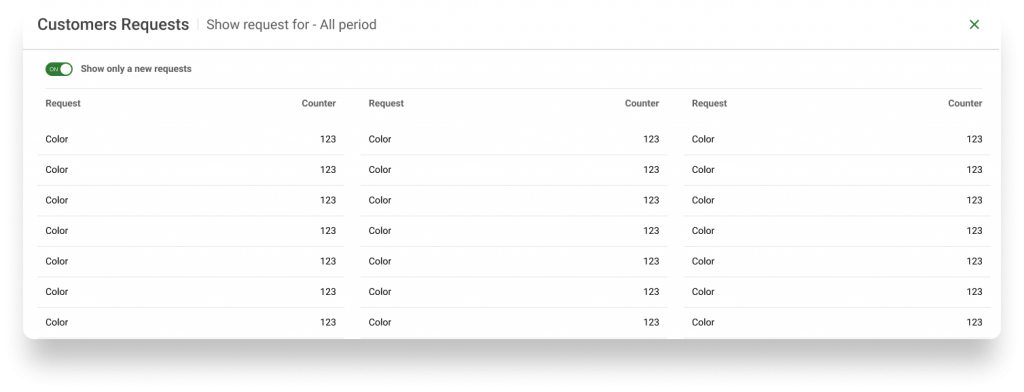Select the fourth Color row in right table
The width and height of the screenshot is (1024, 392).
(837, 231)
